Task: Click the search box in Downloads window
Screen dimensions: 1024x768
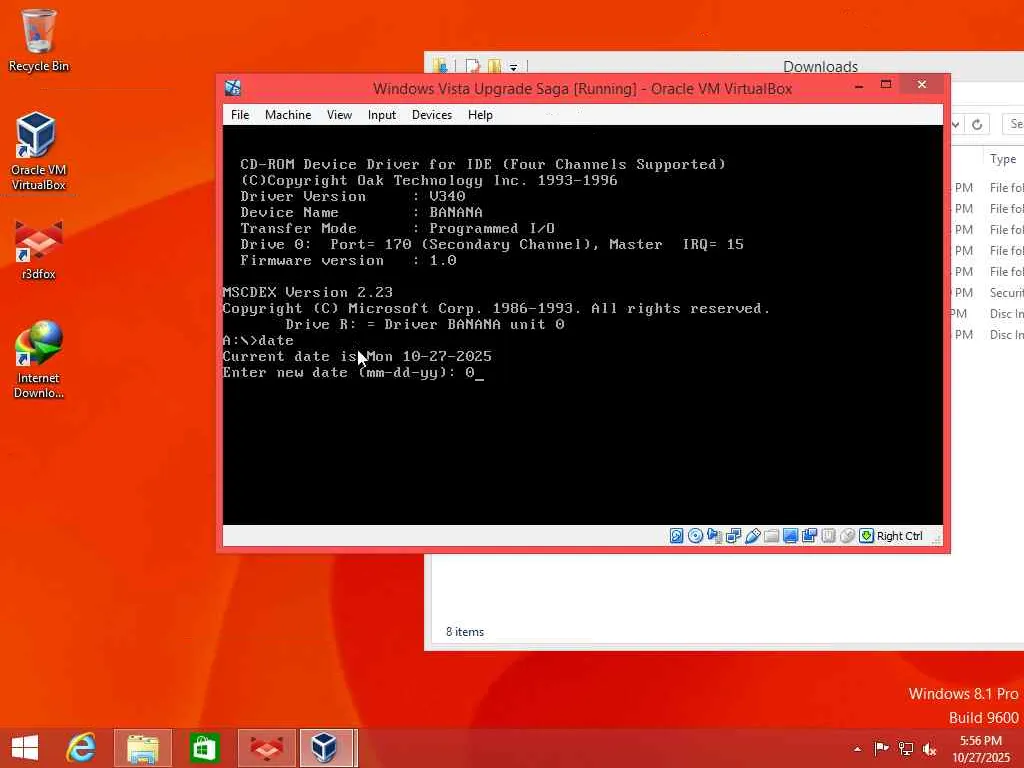Action: point(1013,124)
